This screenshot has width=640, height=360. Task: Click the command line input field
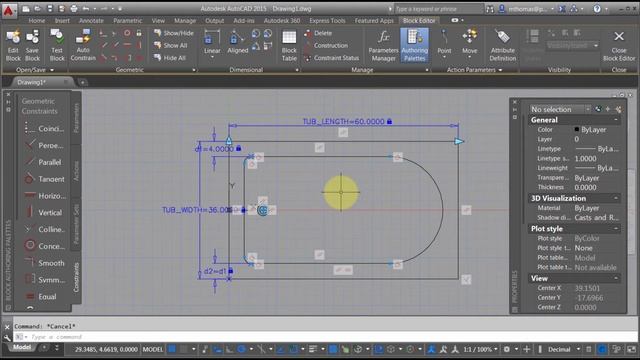click(x=327, y=337)
